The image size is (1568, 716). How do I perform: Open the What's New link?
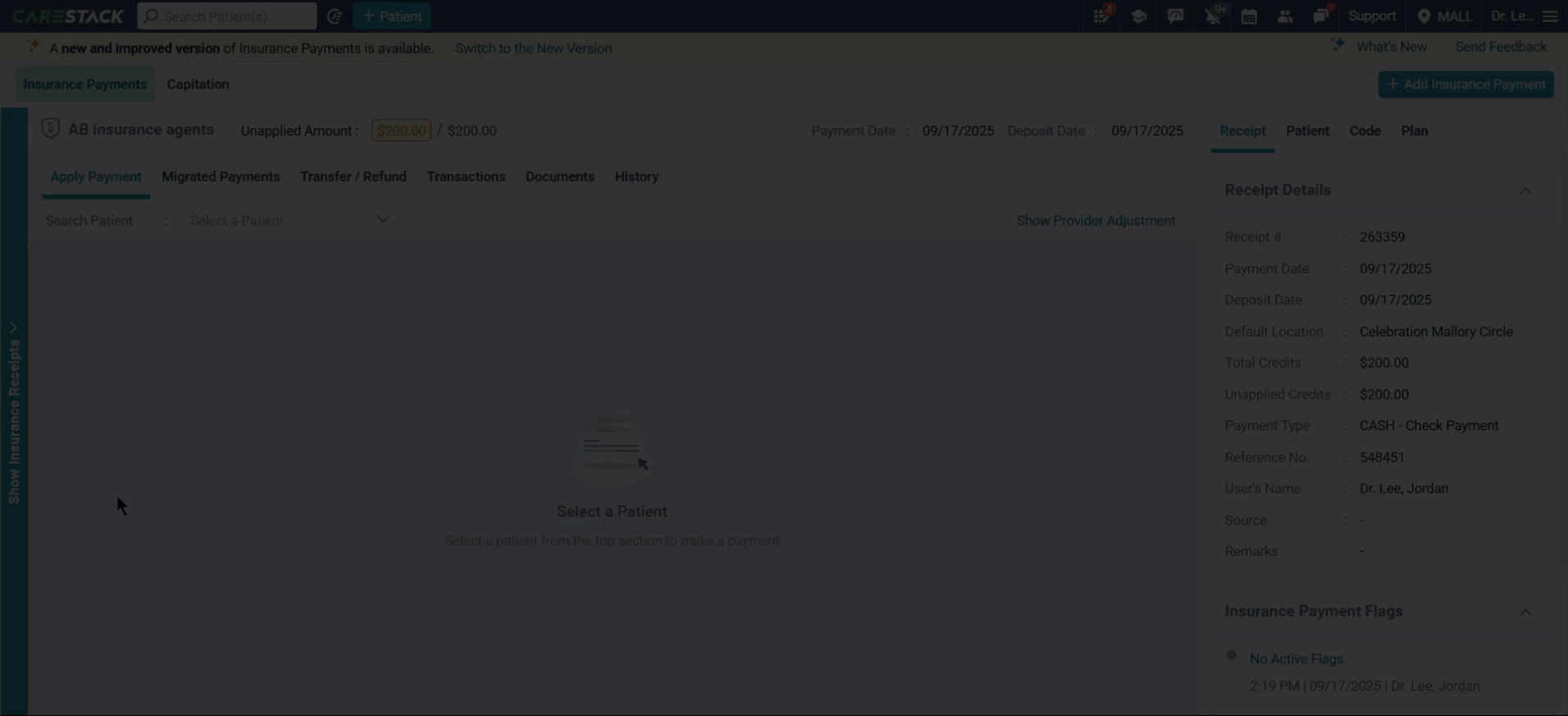click(1391, 47)
